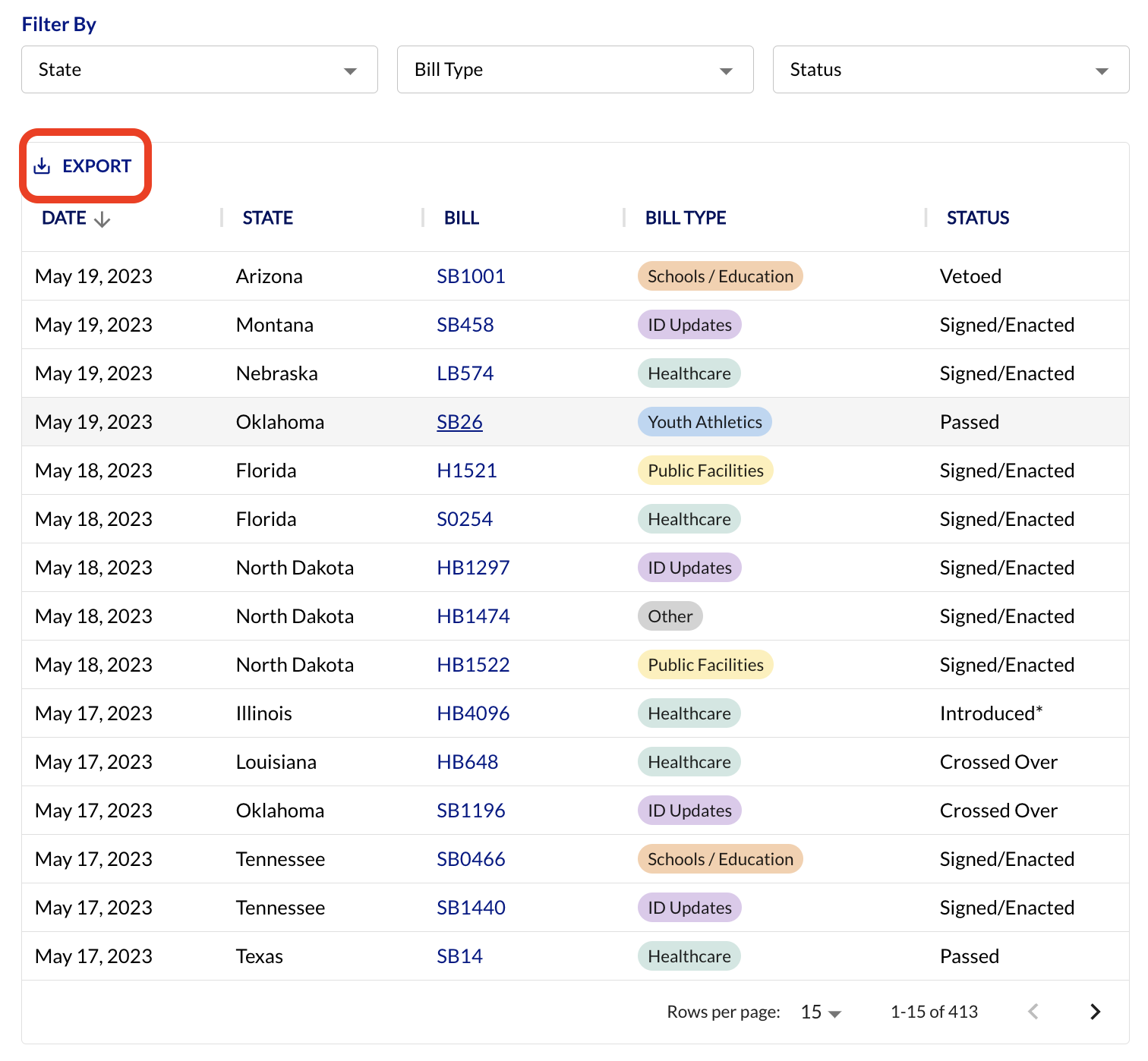The width and height of the screenshot is (1148, 1061).
Task: Open Arizona bill SB1001
Action: coord(471,275)
